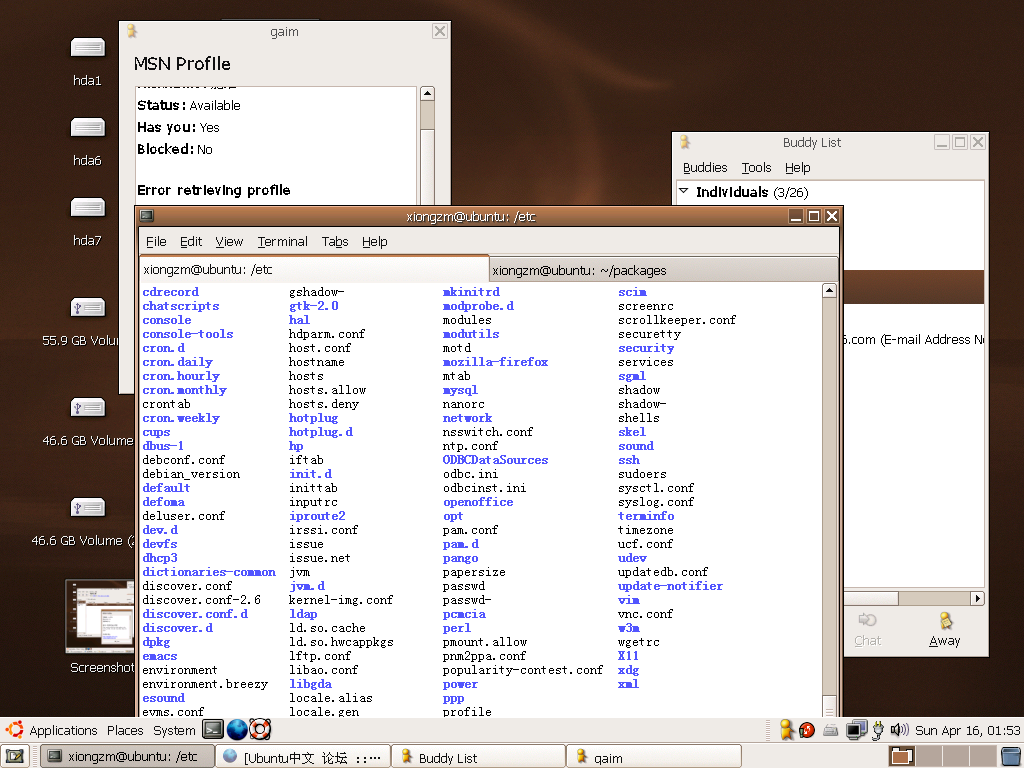This screenshot has height=768, width=1024.
Task: Select the hda1 drive desktop icon
Action: (x=88, y=48)
